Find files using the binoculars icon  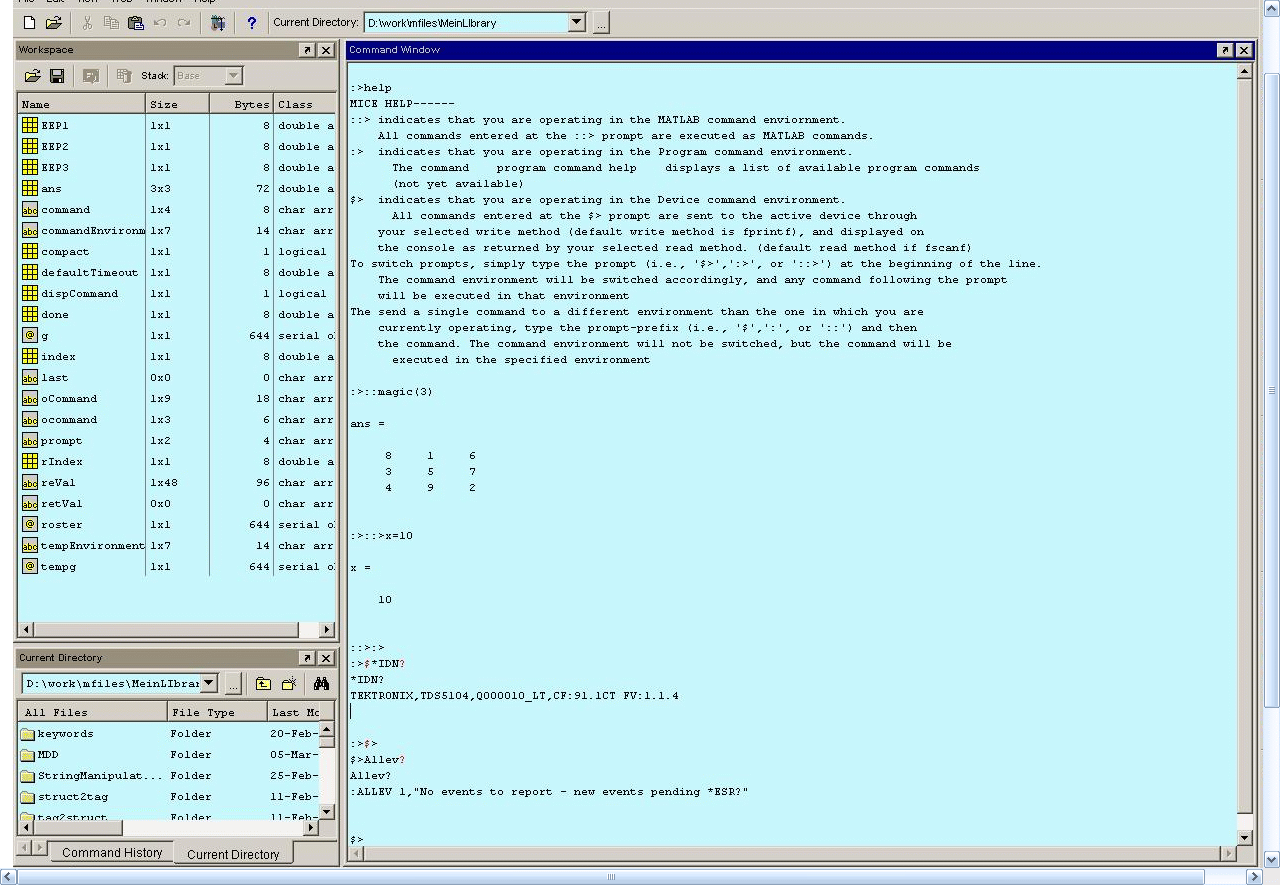(321, 684)
